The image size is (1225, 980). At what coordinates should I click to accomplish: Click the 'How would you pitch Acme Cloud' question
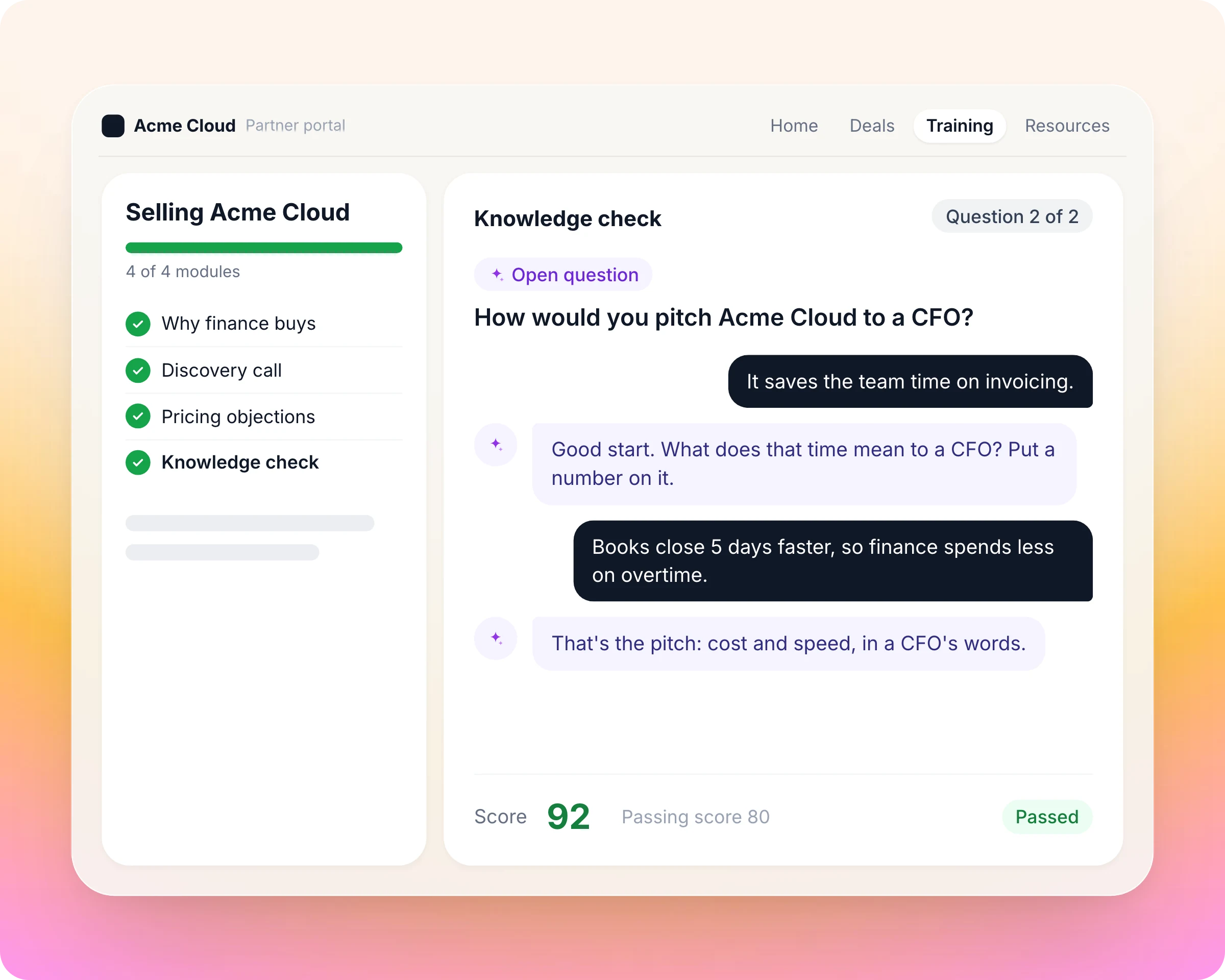724,317
